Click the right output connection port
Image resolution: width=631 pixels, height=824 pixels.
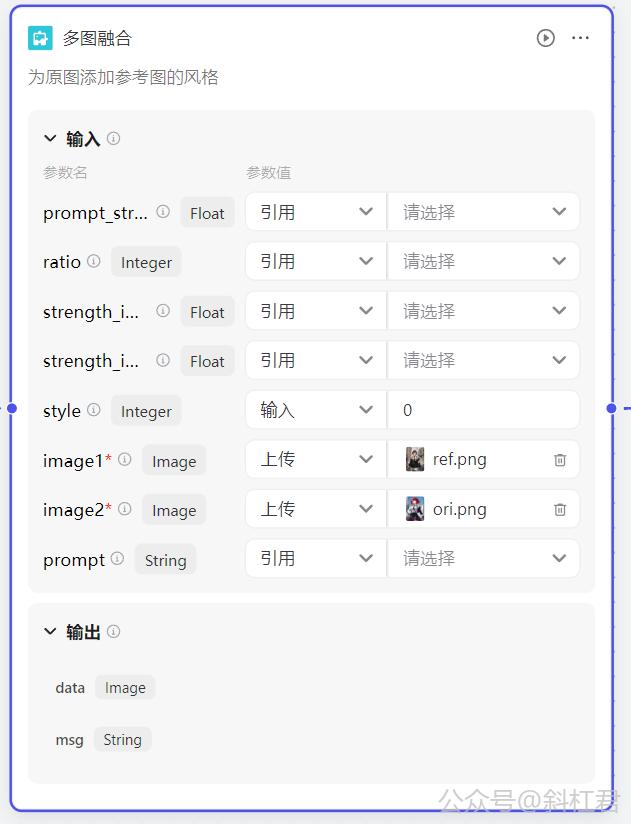[x=611, y=408]
